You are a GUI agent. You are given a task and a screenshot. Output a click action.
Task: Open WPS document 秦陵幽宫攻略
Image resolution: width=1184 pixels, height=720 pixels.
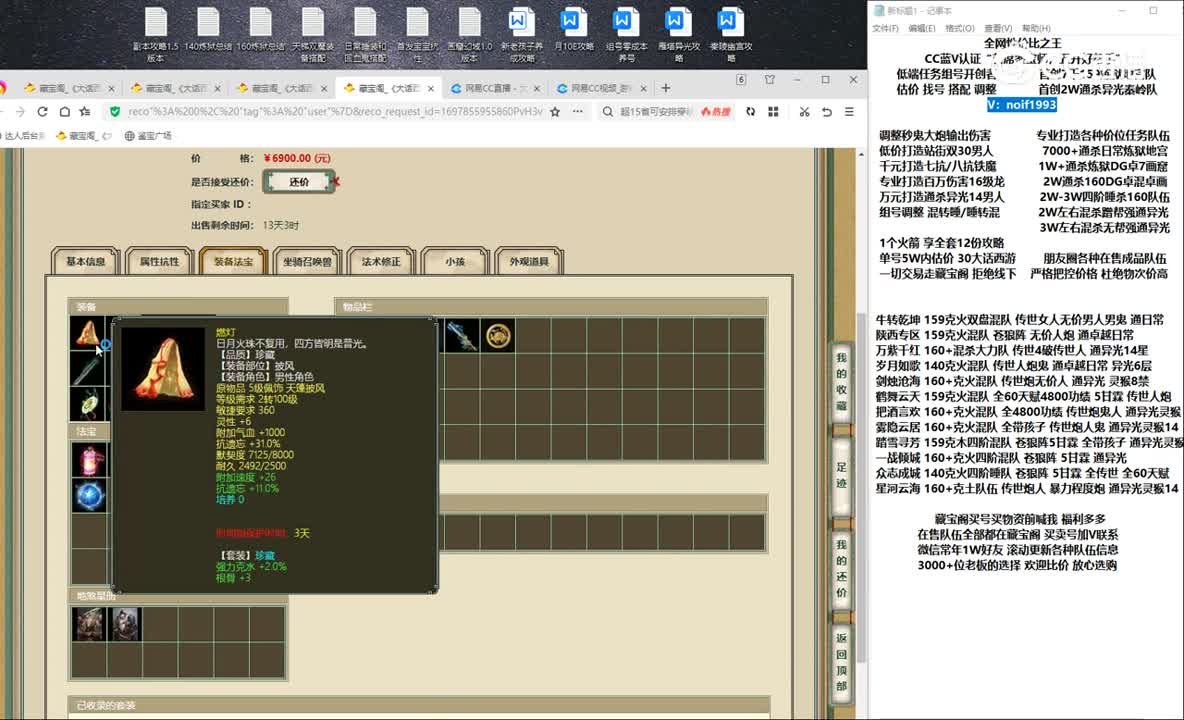(x=730, y=35)
